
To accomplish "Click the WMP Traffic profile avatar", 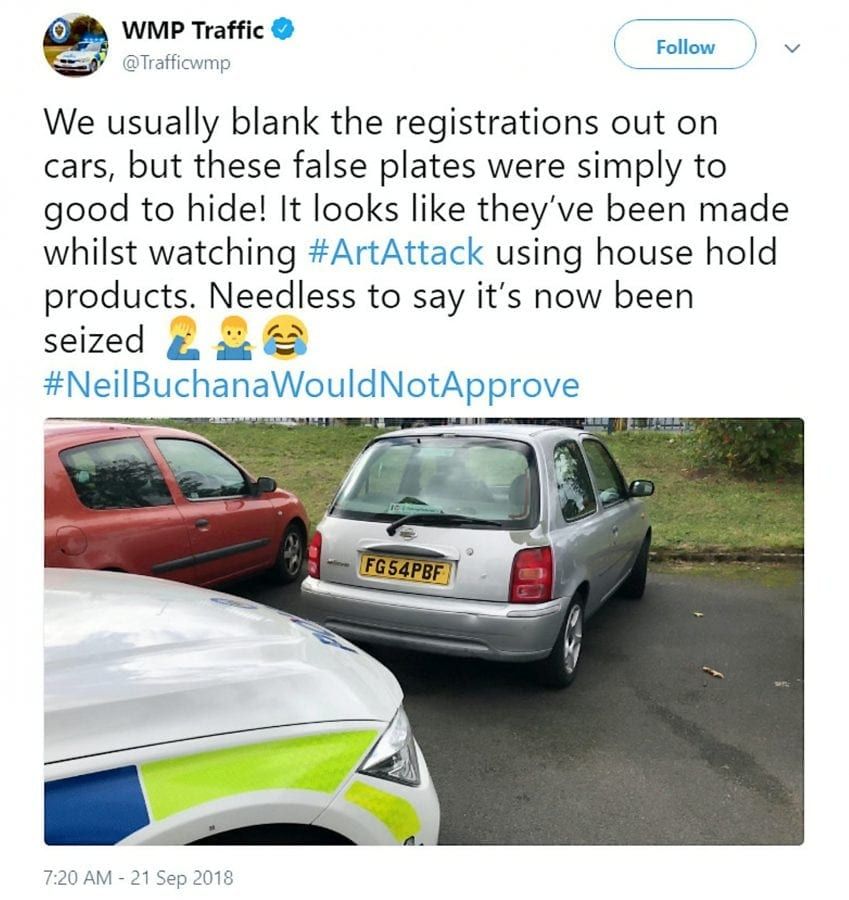I will [75, 45].
